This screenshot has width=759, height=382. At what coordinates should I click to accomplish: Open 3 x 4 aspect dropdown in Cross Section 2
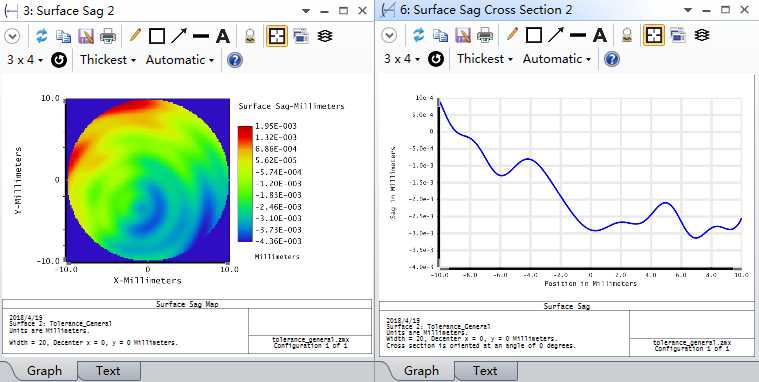click(x=401, y=59)
